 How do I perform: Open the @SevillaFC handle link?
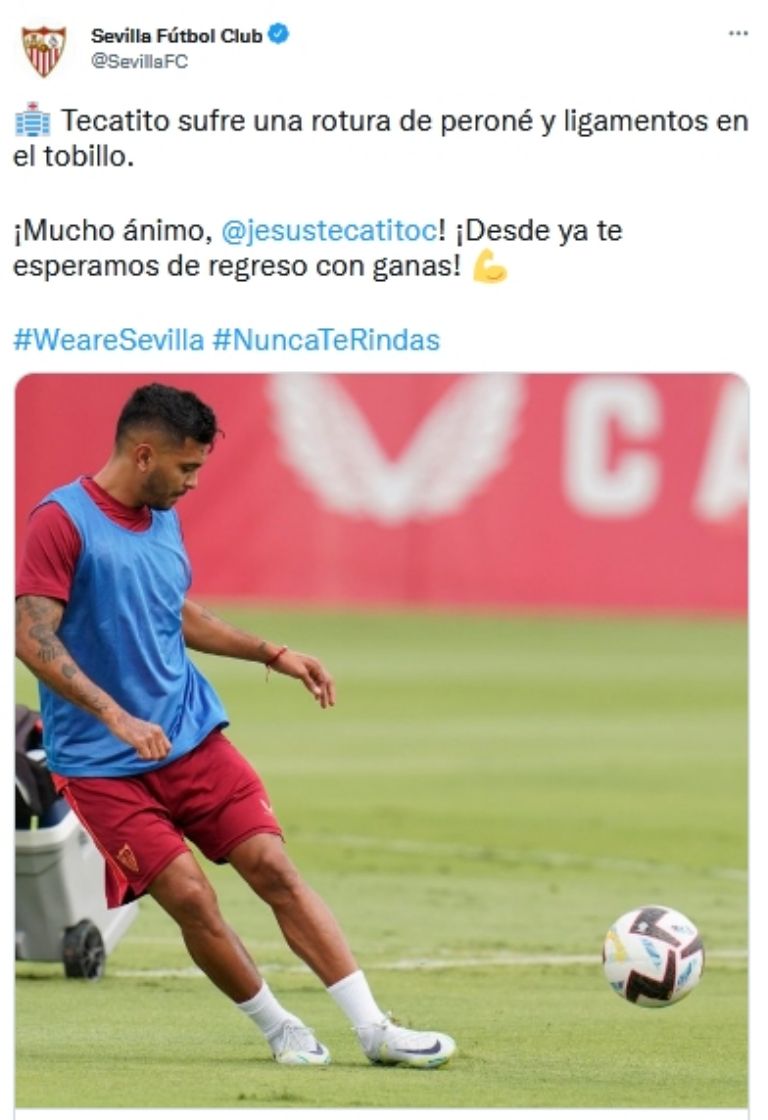click(x=139, y=61)
